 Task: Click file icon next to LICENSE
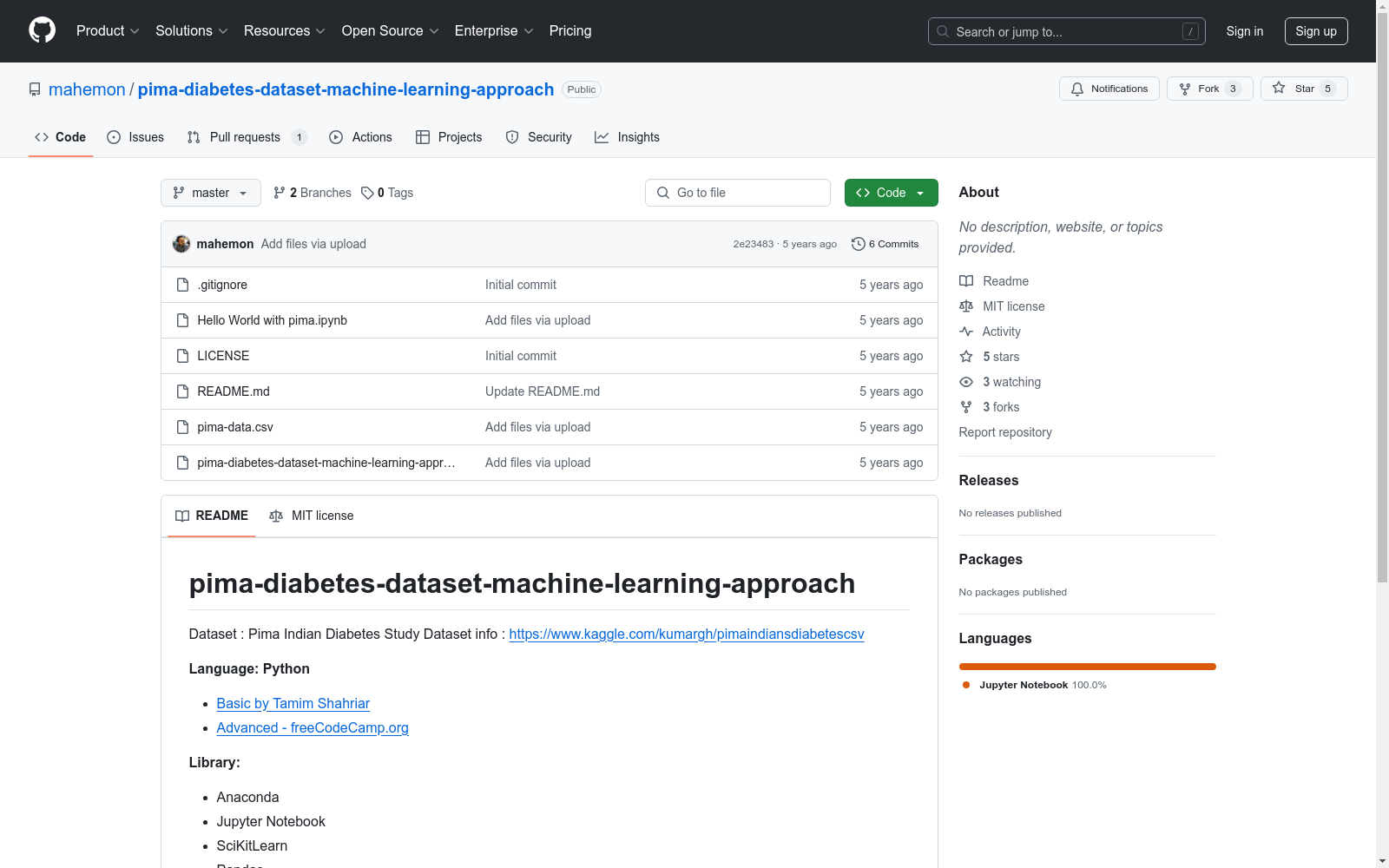tap(182, 356)
